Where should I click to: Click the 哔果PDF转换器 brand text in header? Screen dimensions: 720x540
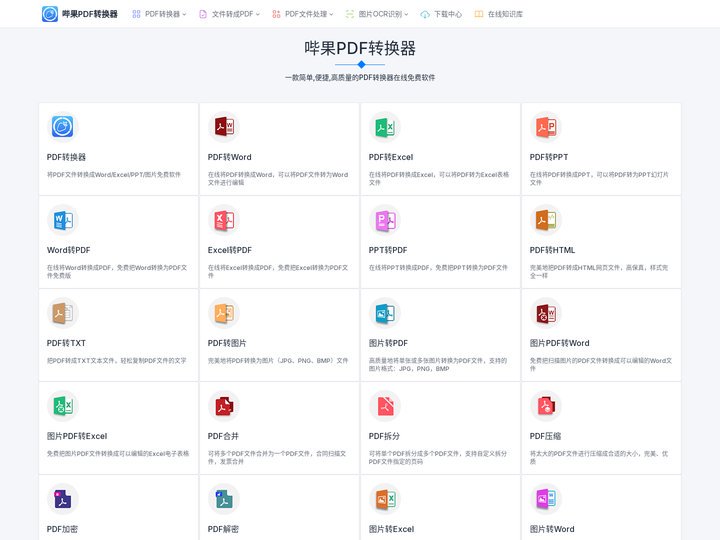click(90, 14)
